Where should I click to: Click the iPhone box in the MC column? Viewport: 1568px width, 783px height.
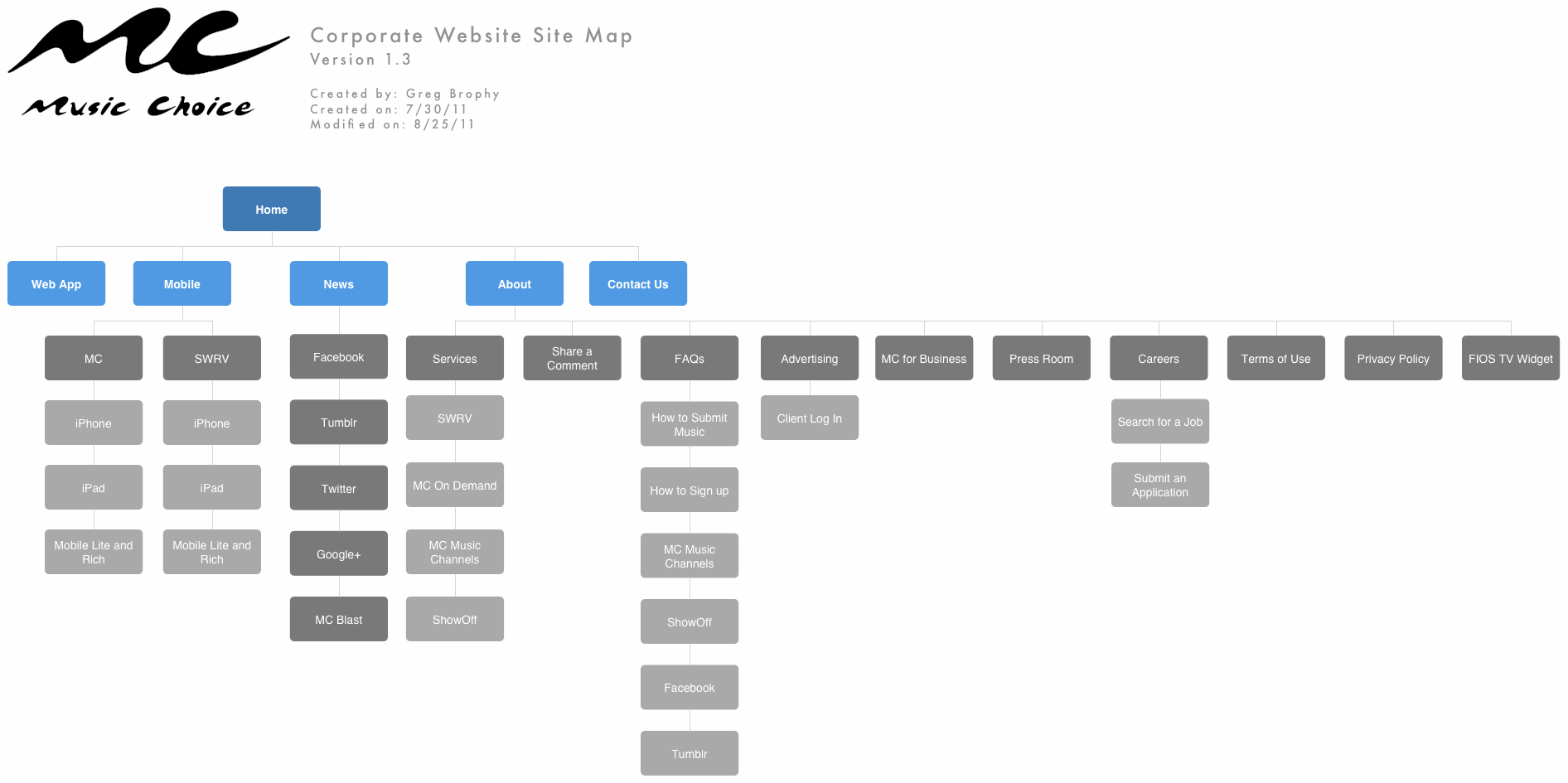point(94,423)
